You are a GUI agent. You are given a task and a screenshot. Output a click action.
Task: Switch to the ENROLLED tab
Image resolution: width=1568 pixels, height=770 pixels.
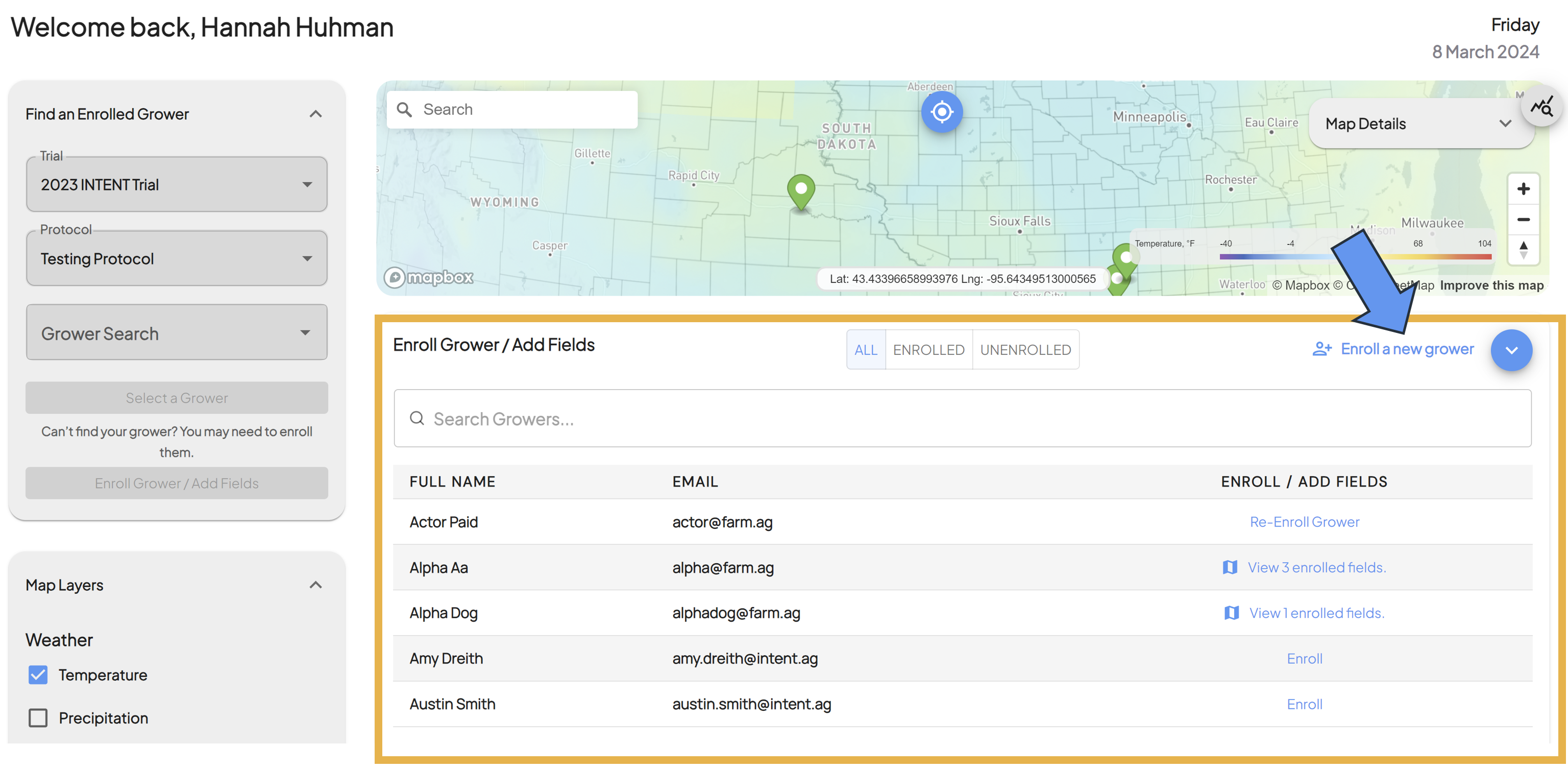928,350
